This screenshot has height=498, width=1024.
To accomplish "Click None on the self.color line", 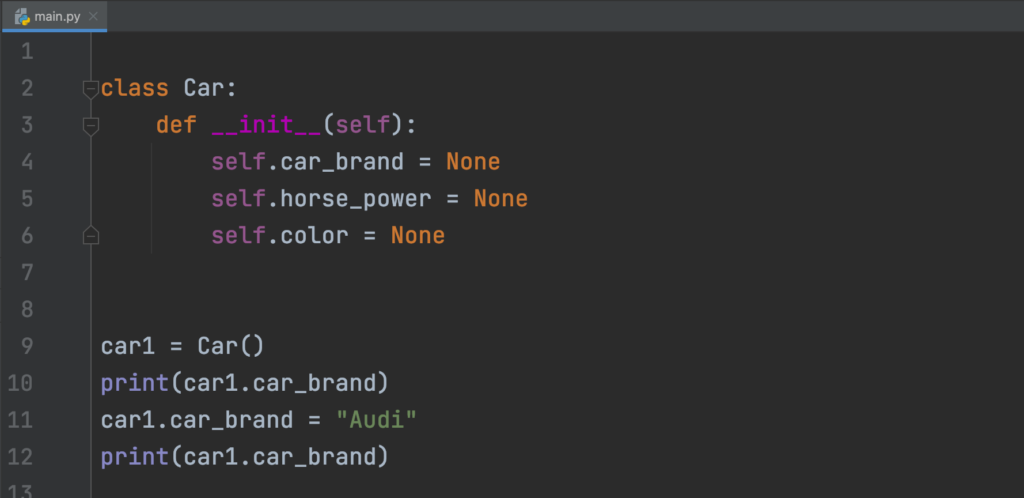I will (x=417, y=236).
